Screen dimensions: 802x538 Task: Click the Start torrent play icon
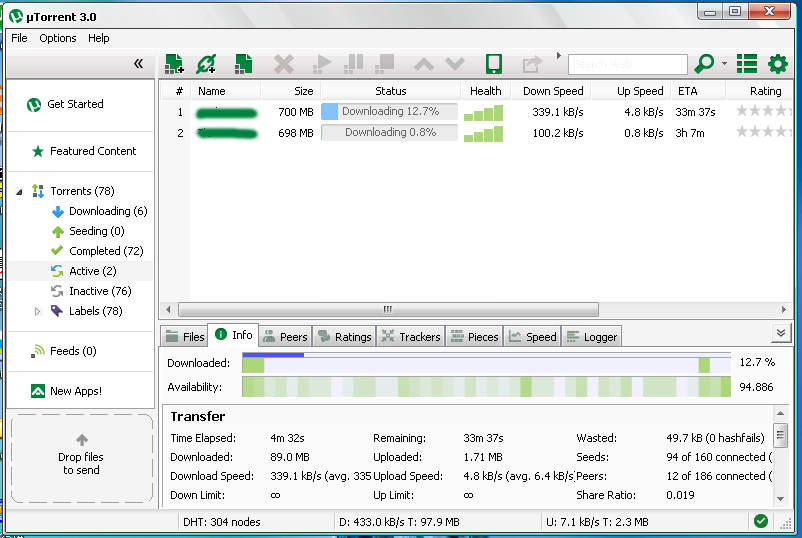(x=322, y=64)
